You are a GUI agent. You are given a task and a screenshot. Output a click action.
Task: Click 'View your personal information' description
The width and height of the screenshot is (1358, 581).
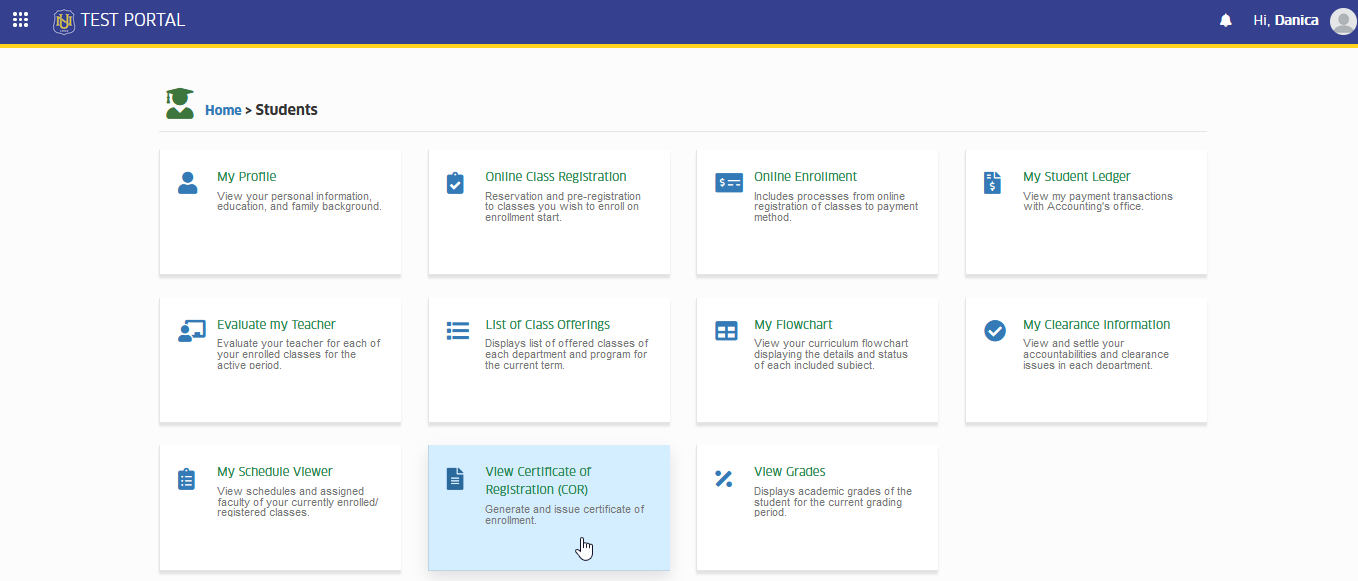pyautogui.click(x=299, y=201)
